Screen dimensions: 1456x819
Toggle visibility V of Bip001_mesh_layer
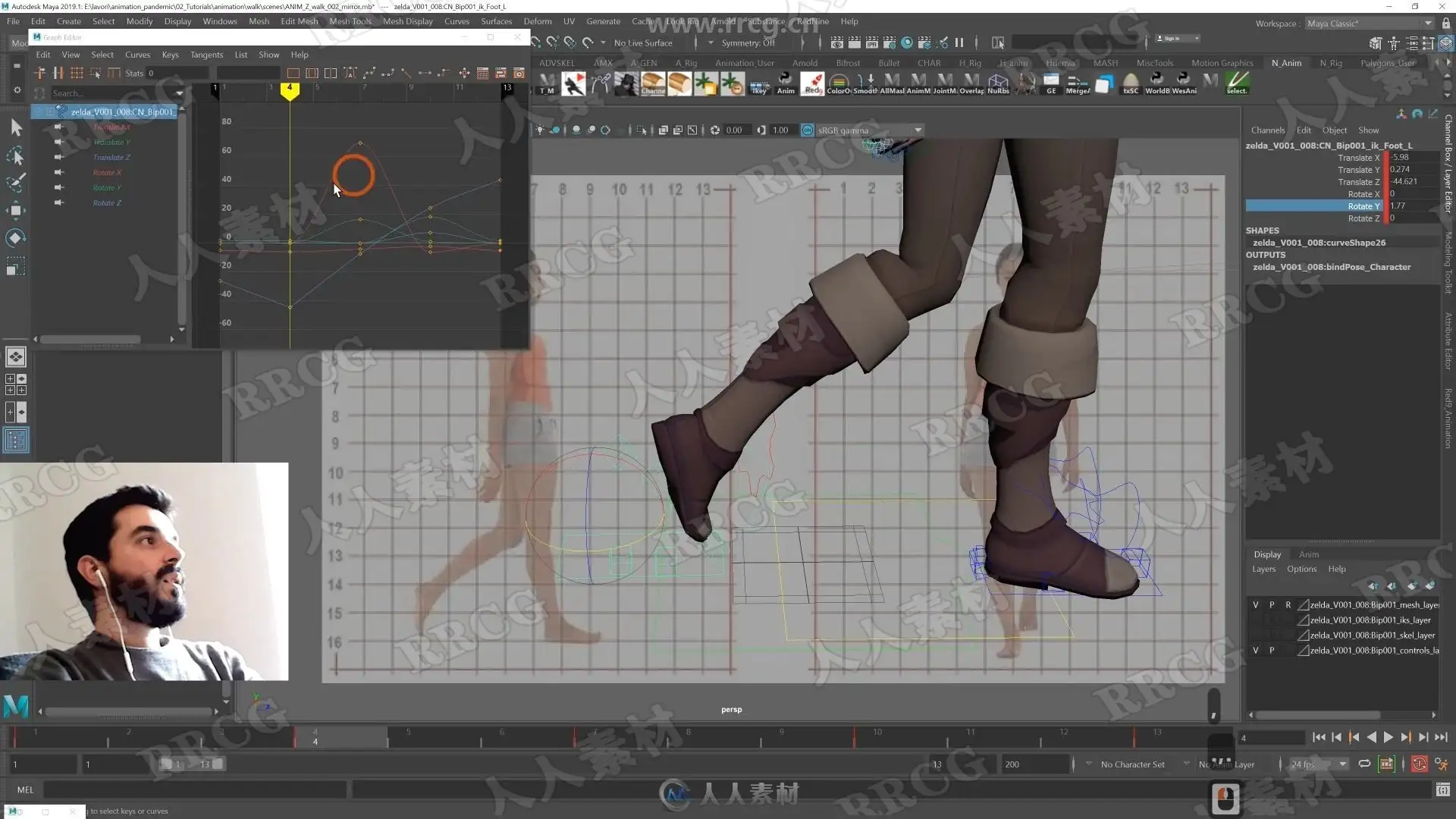[x=1256, y=605]
